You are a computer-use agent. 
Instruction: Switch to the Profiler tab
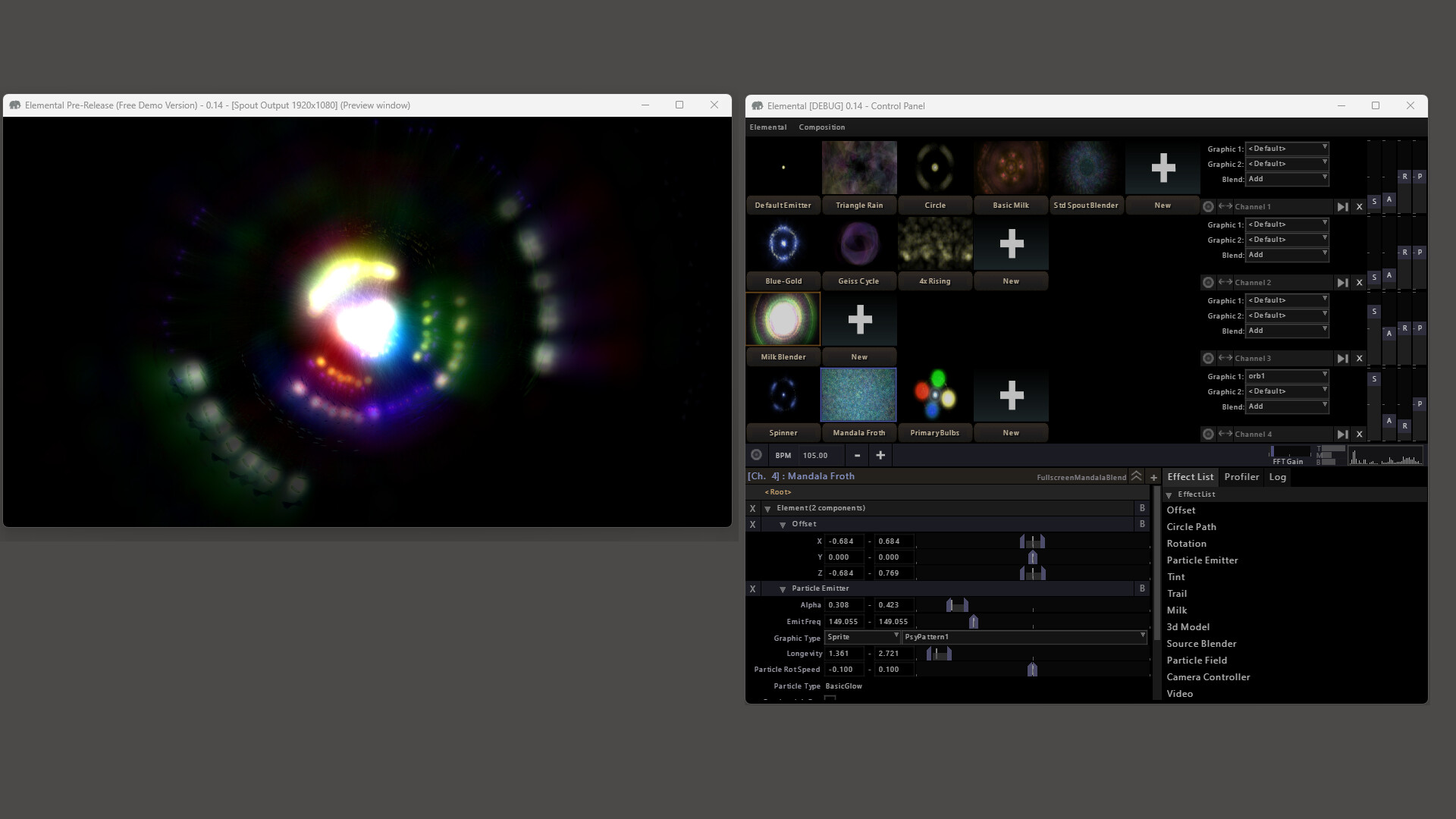[1241, 477]
